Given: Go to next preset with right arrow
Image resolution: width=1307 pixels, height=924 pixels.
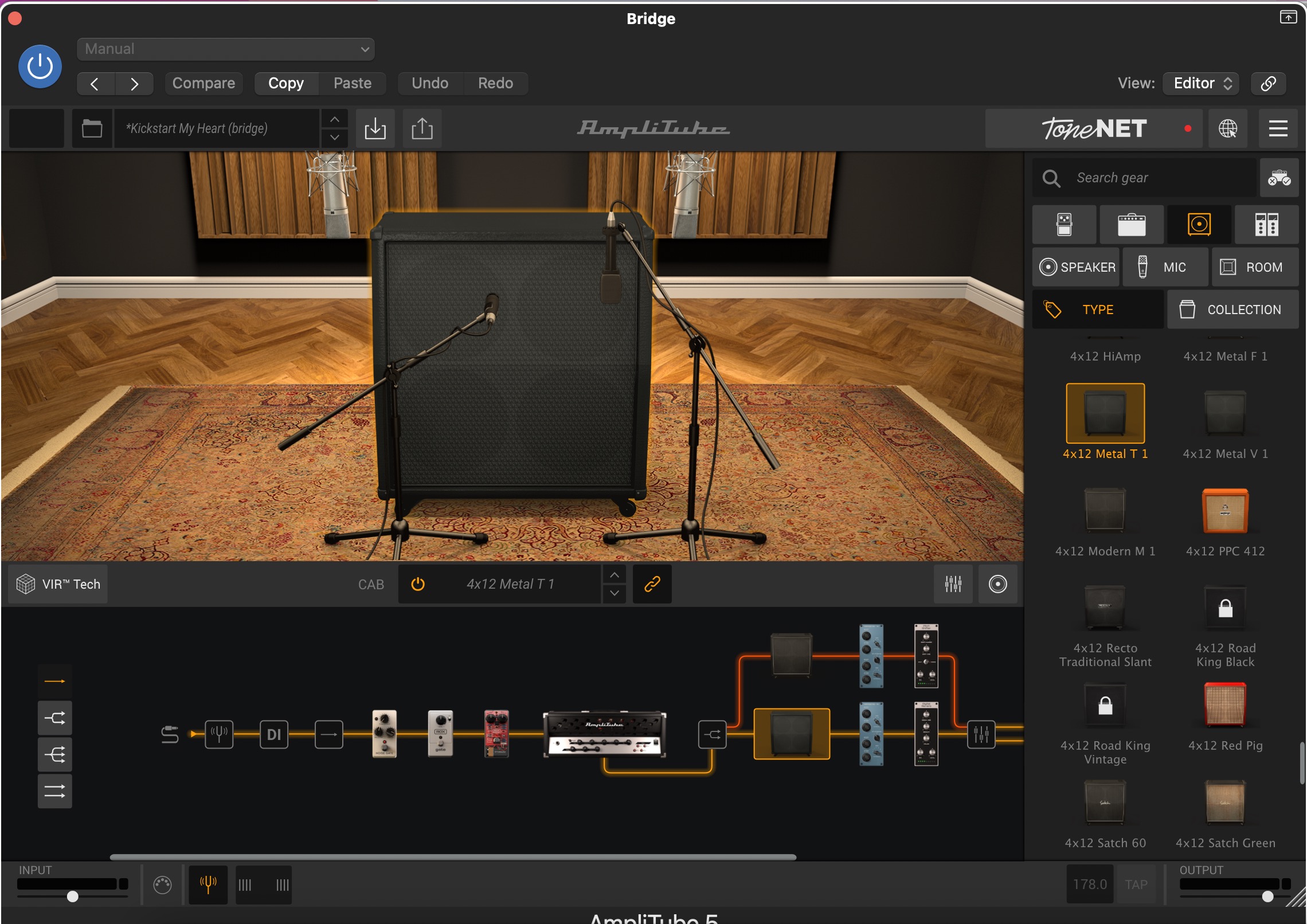Looking at the screenshot, I should (134, 84).
